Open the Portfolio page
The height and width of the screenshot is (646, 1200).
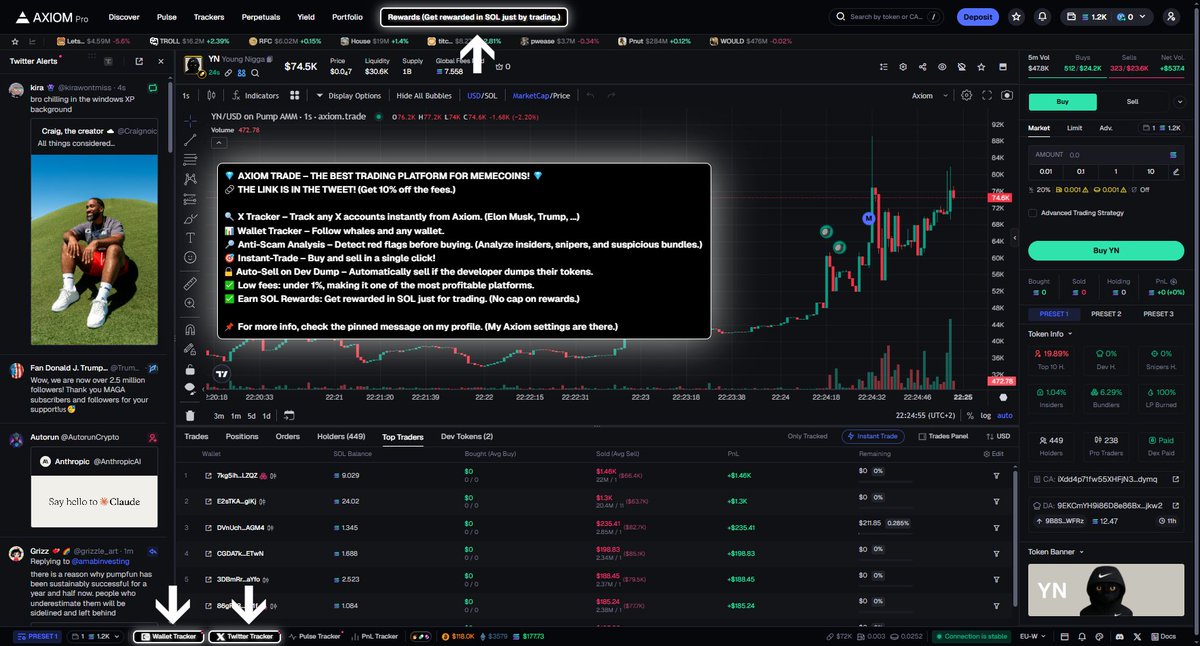click(x=347, y=17)
